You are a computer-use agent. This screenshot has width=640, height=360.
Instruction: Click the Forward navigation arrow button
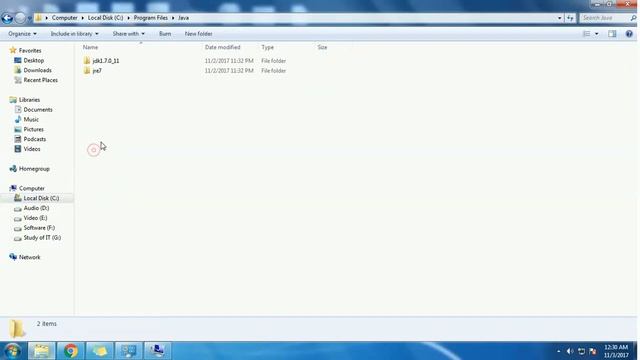20,18
